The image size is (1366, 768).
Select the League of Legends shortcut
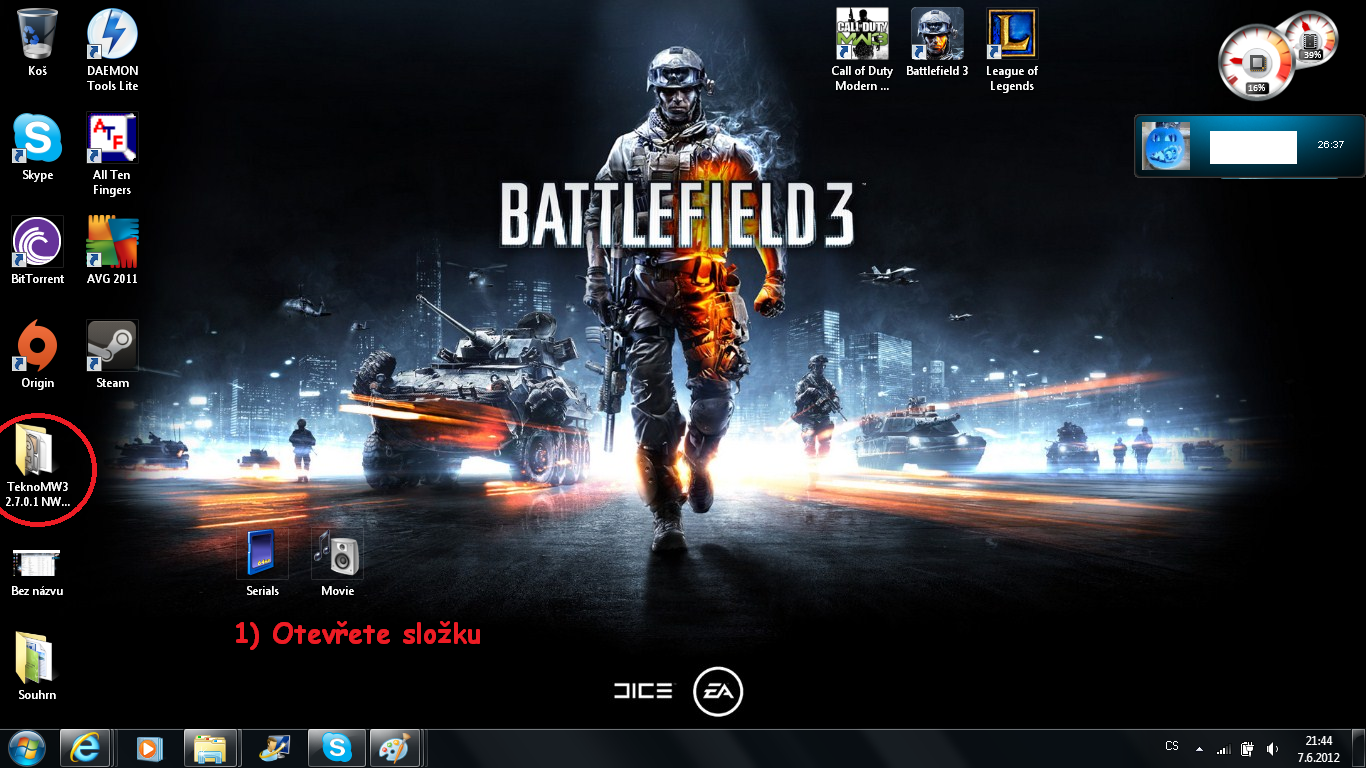coord(1012,50)
